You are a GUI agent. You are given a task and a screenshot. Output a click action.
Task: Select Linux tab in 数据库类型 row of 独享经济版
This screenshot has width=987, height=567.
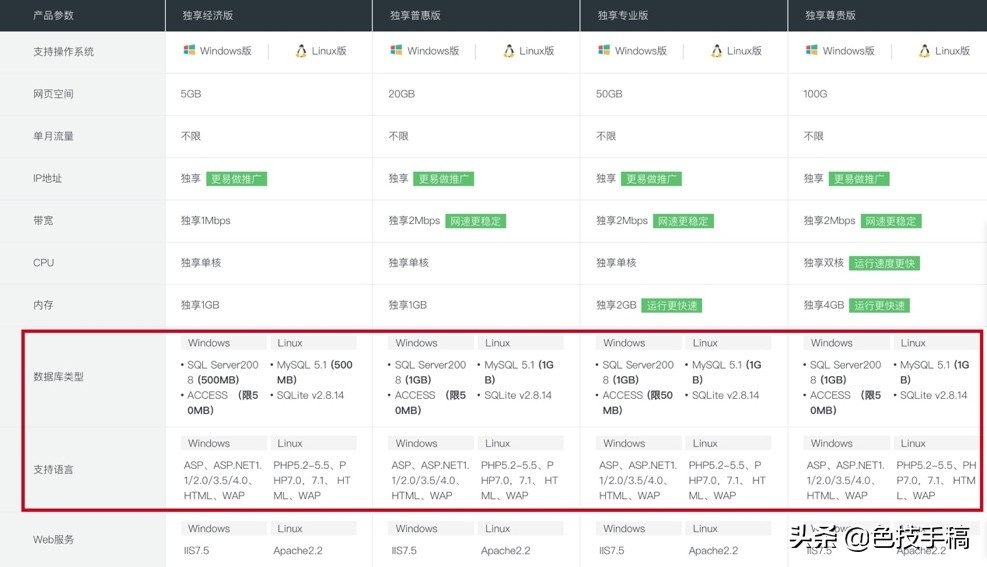[313, 343]
